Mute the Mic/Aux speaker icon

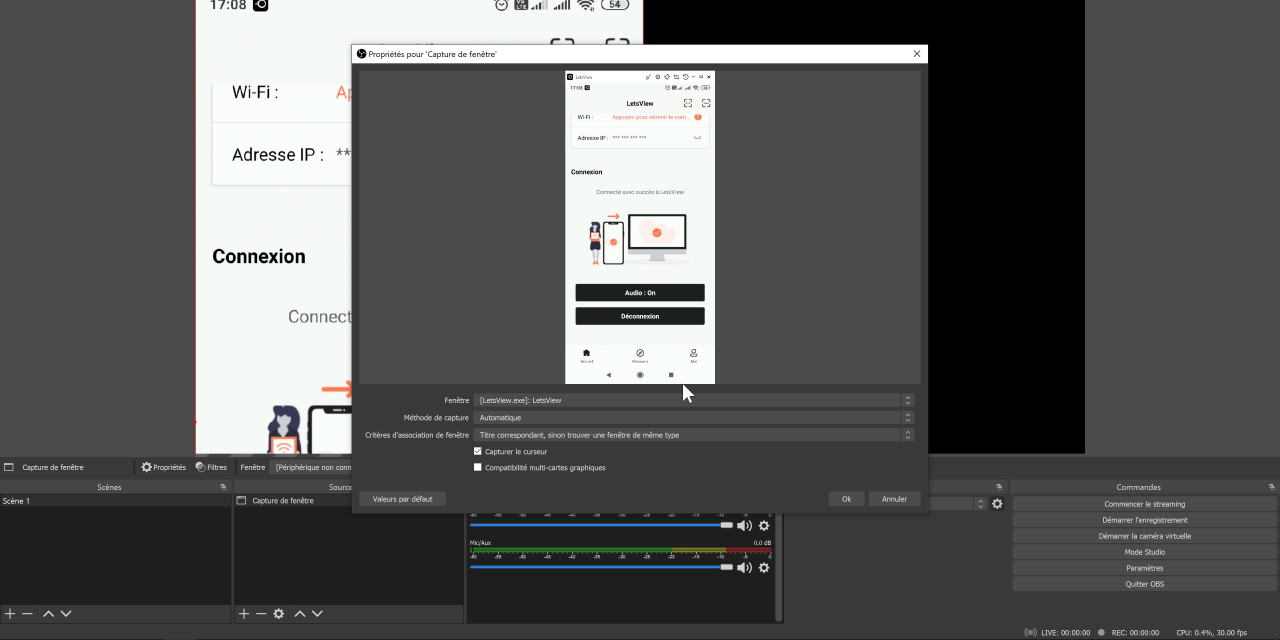pos(744,567)
